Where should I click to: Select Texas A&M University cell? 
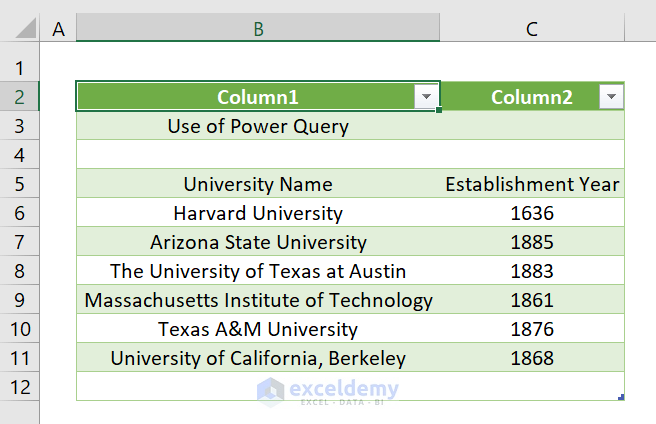click(258, 329)
